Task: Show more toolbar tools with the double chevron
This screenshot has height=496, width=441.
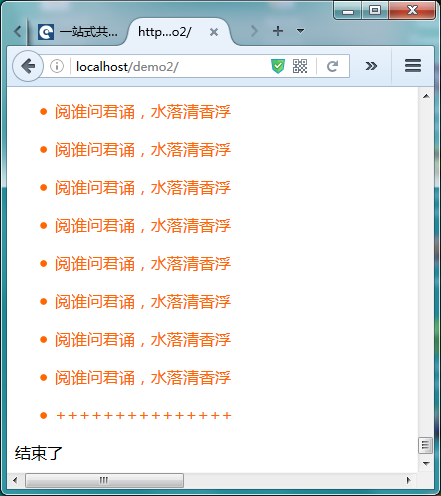Action: (371, 66)
